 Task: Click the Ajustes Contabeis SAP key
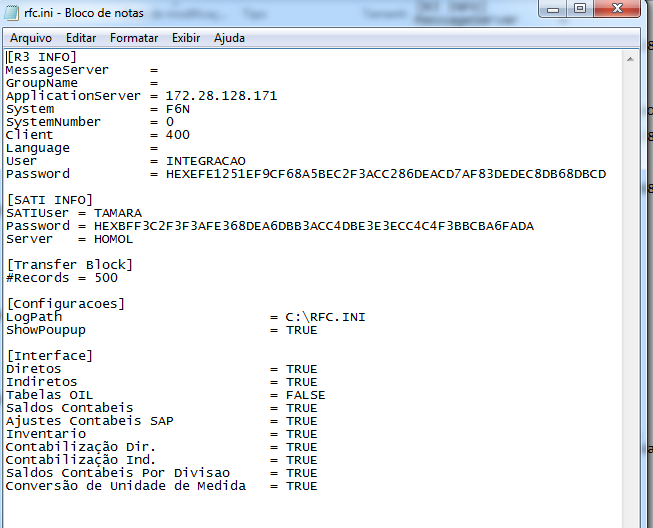[x=90, y=421]
